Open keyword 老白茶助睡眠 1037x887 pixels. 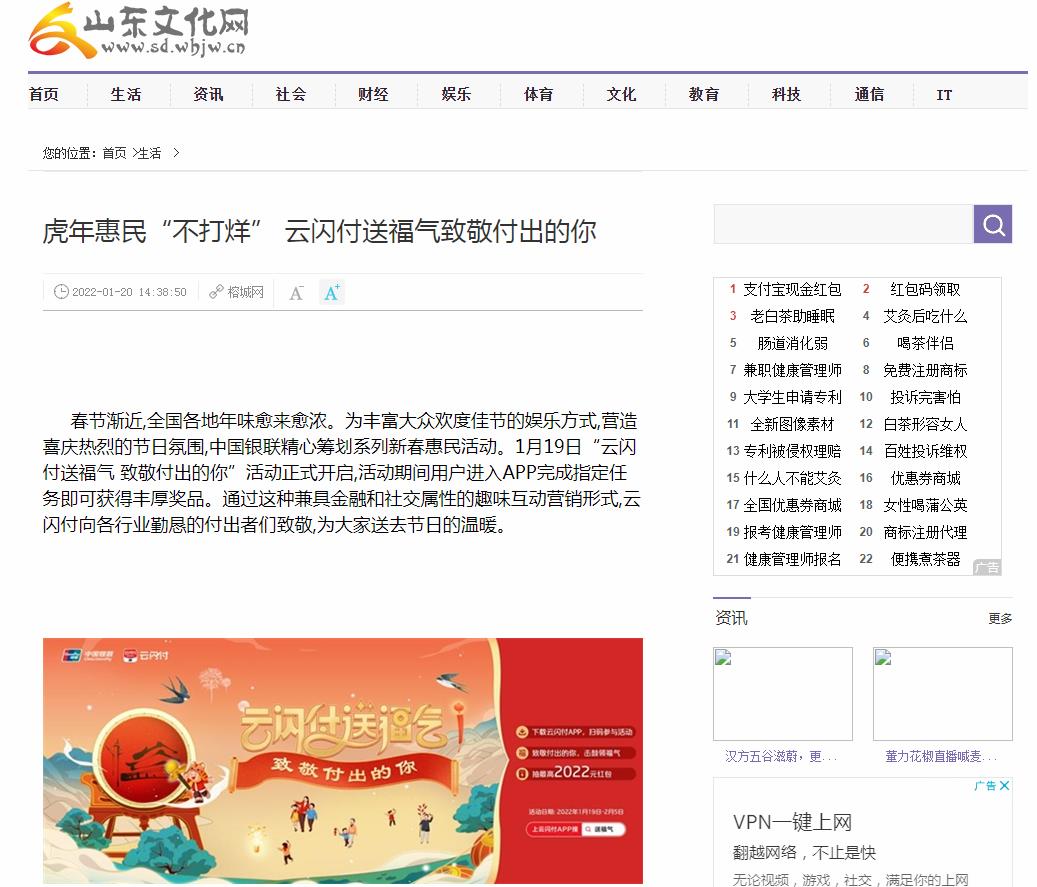point(792,317)
